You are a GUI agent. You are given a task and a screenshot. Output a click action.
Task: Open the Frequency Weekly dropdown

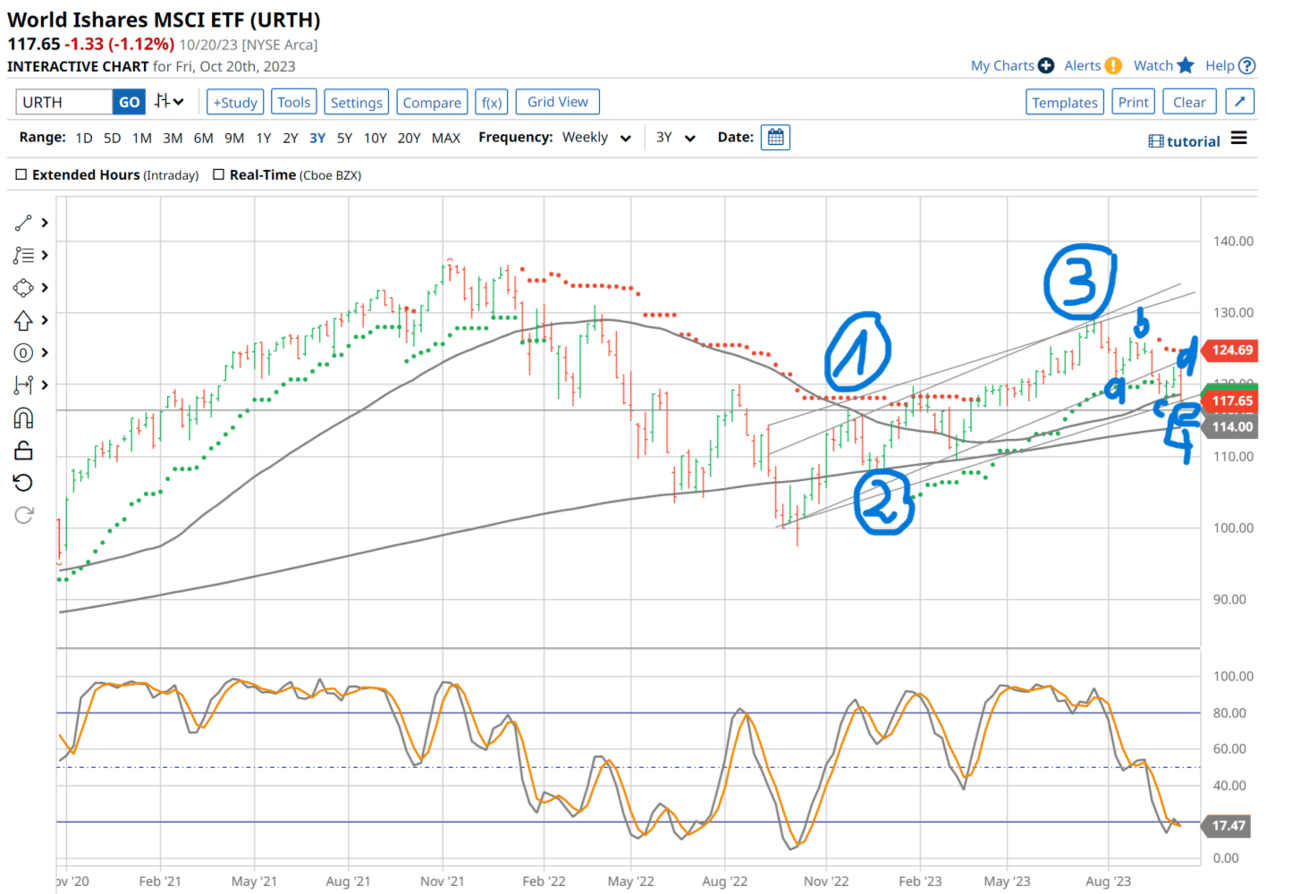tap(597, 138)
